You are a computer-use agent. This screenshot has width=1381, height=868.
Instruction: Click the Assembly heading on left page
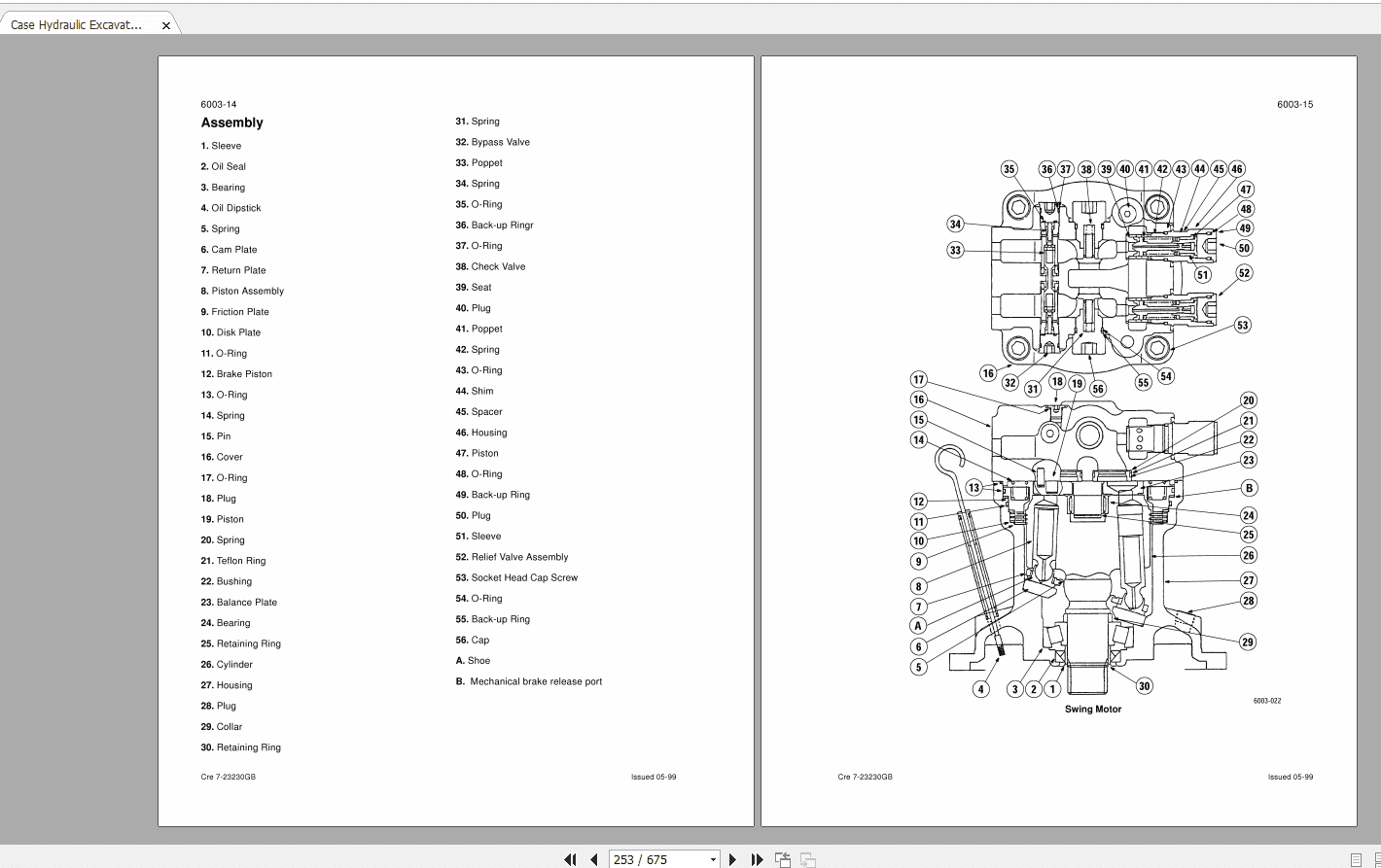tap(231, 122)
